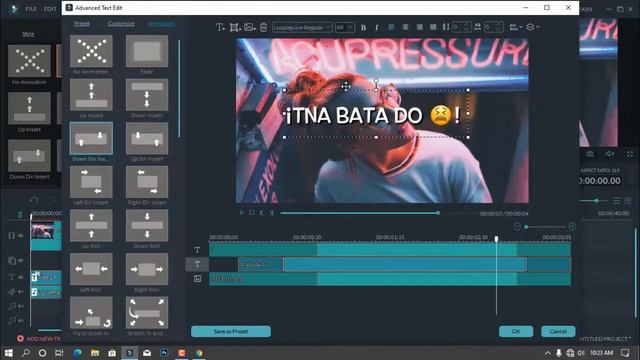This screenshot has height=360, width=640.
Task: Switch to the Preset tab
Action: (82, 24)
